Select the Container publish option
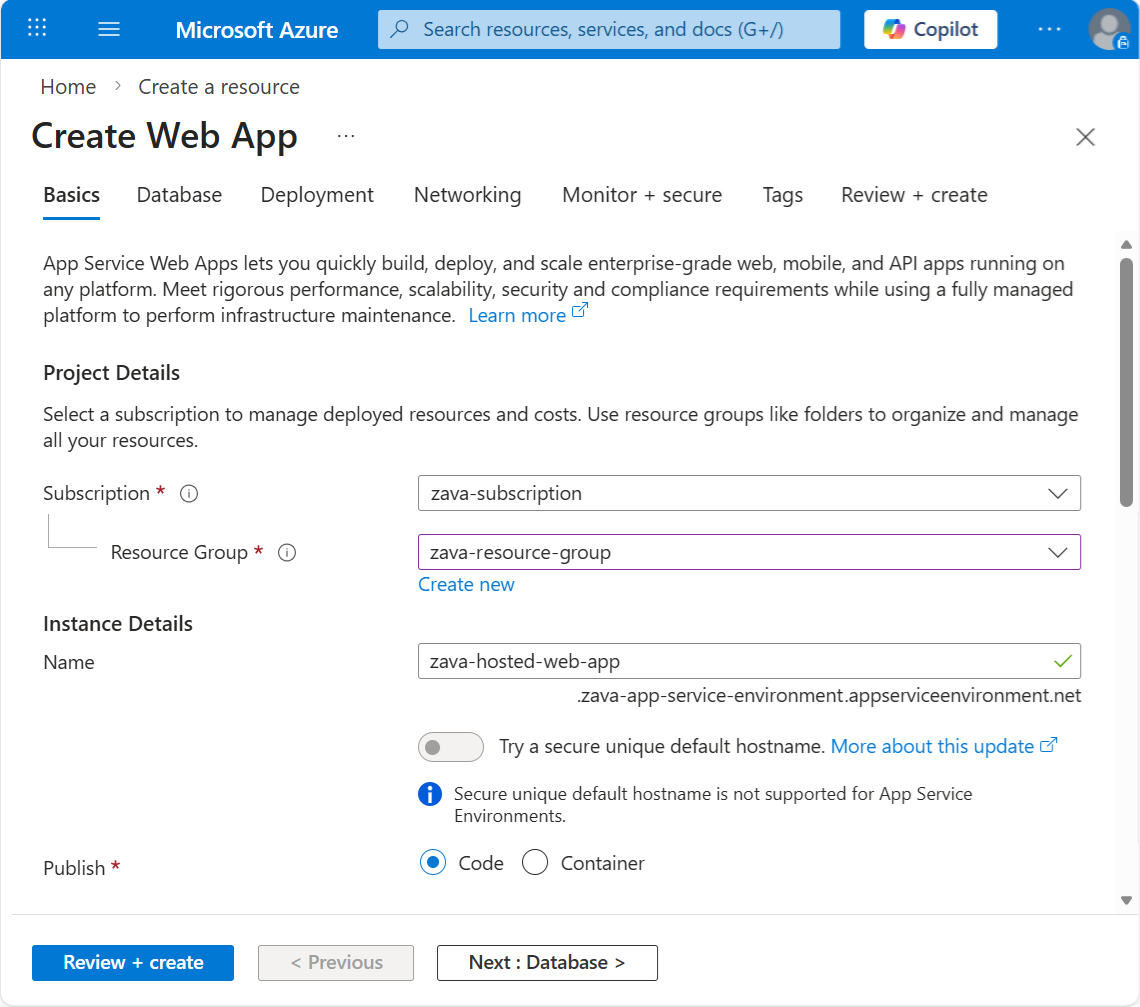The height and width of the screenshot is (1007, 1140). click(x=535, y=862)
